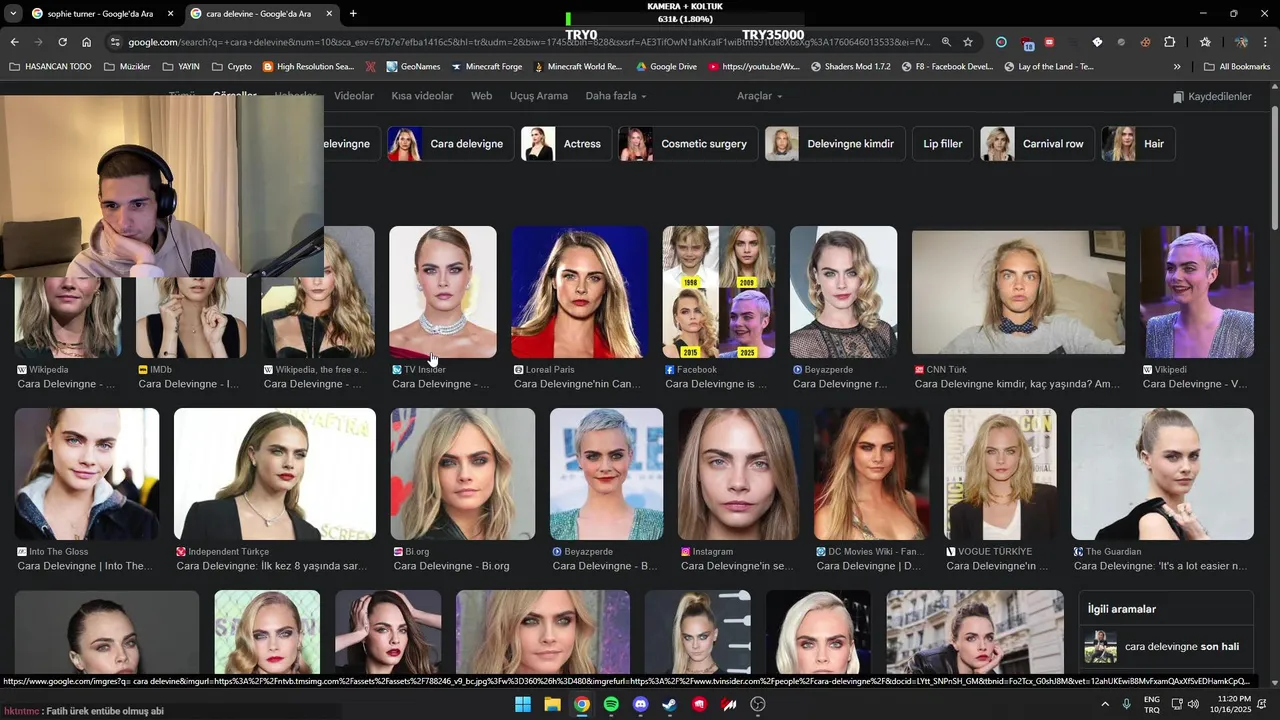Open the Into The Gloss image result
This screenshot has width=1280, height=720.
click(87, 474)
